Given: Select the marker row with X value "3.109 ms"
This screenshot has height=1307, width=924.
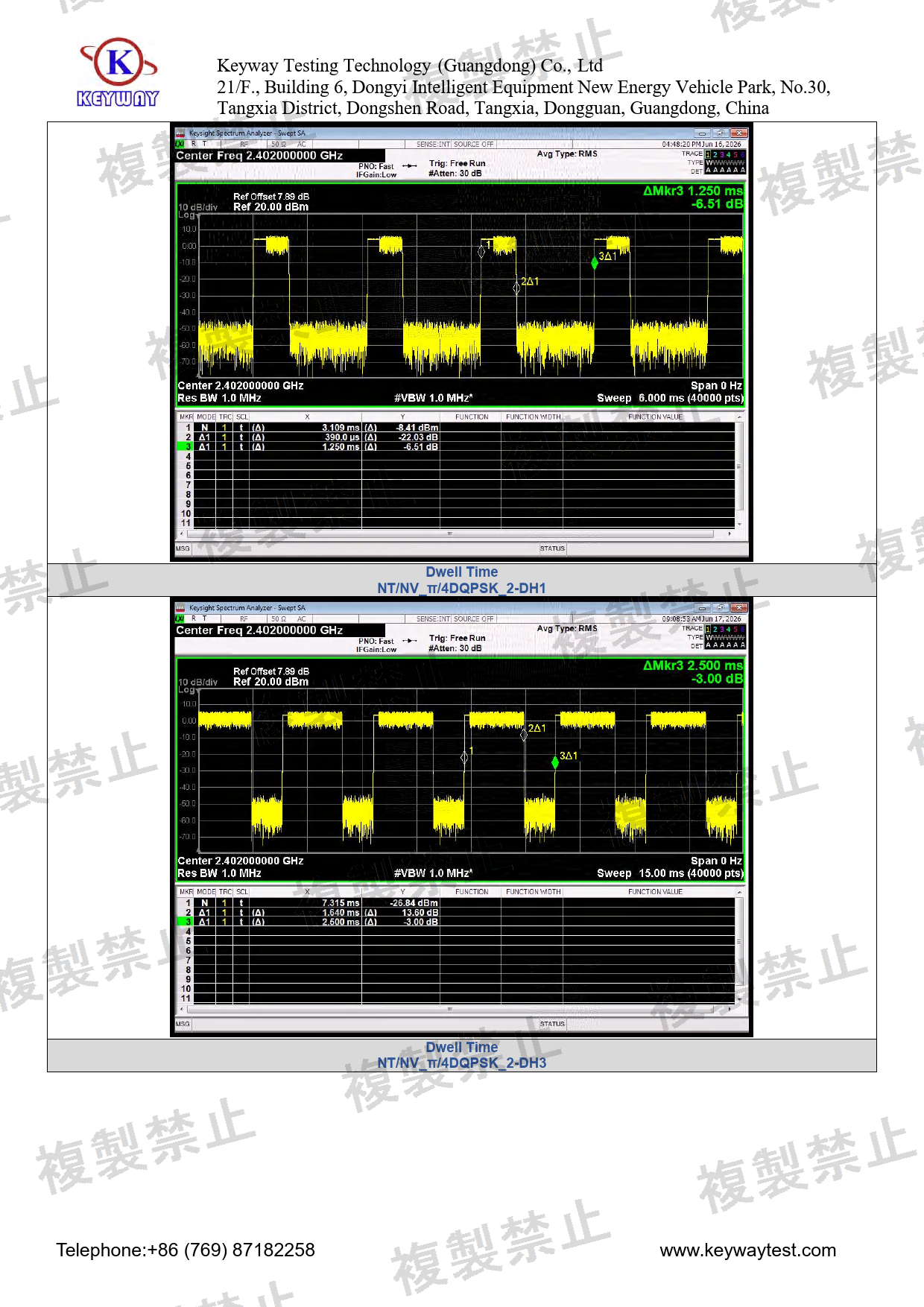Looking at the screenshot, I should (456, 428).
